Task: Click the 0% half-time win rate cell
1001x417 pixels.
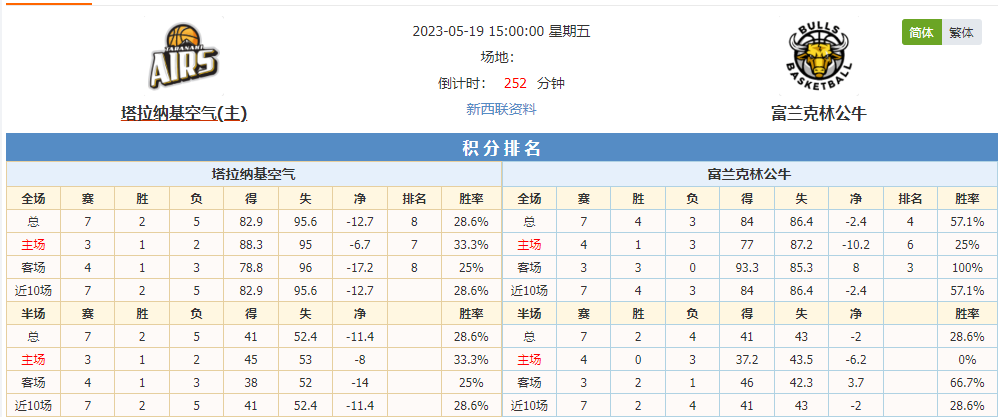Action: click(x=967, y=360)
